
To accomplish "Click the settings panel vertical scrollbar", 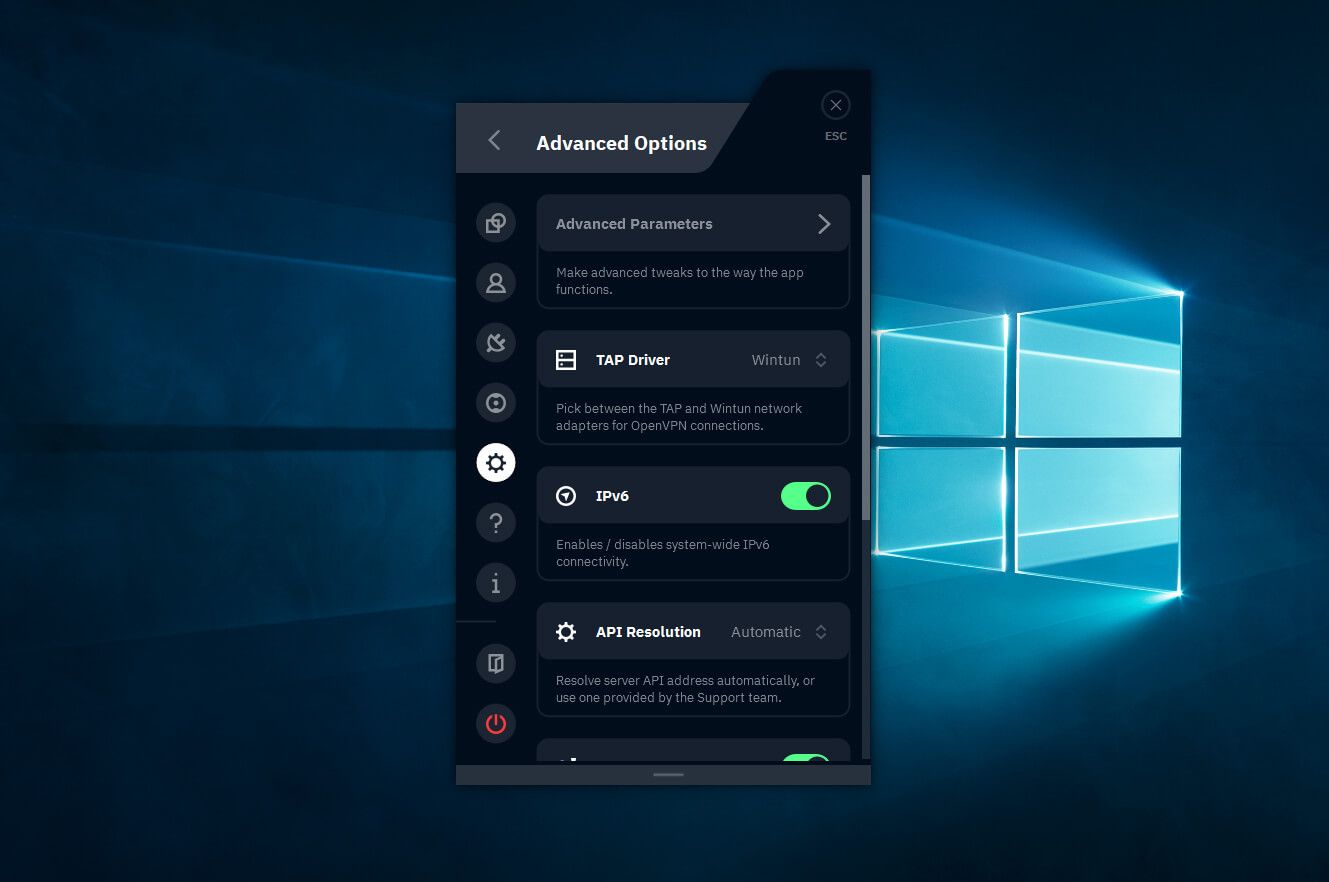I will pyautogui.click(x=866, y=348).
